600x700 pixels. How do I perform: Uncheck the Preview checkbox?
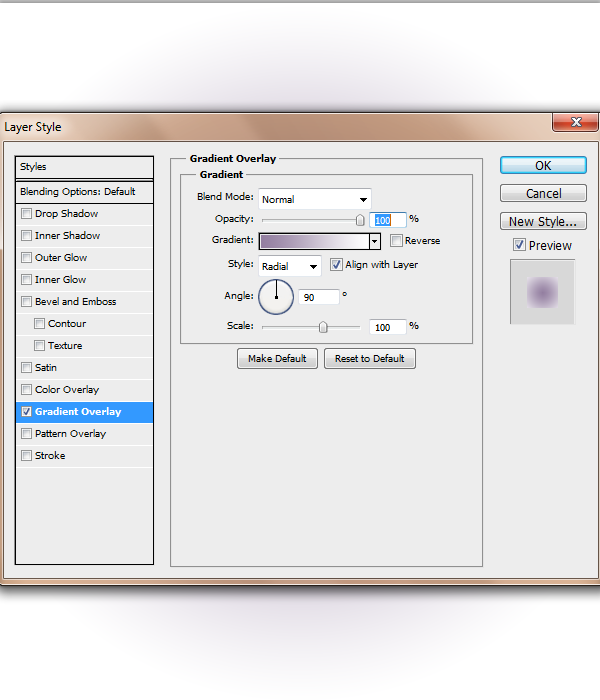tap(519, 245)
